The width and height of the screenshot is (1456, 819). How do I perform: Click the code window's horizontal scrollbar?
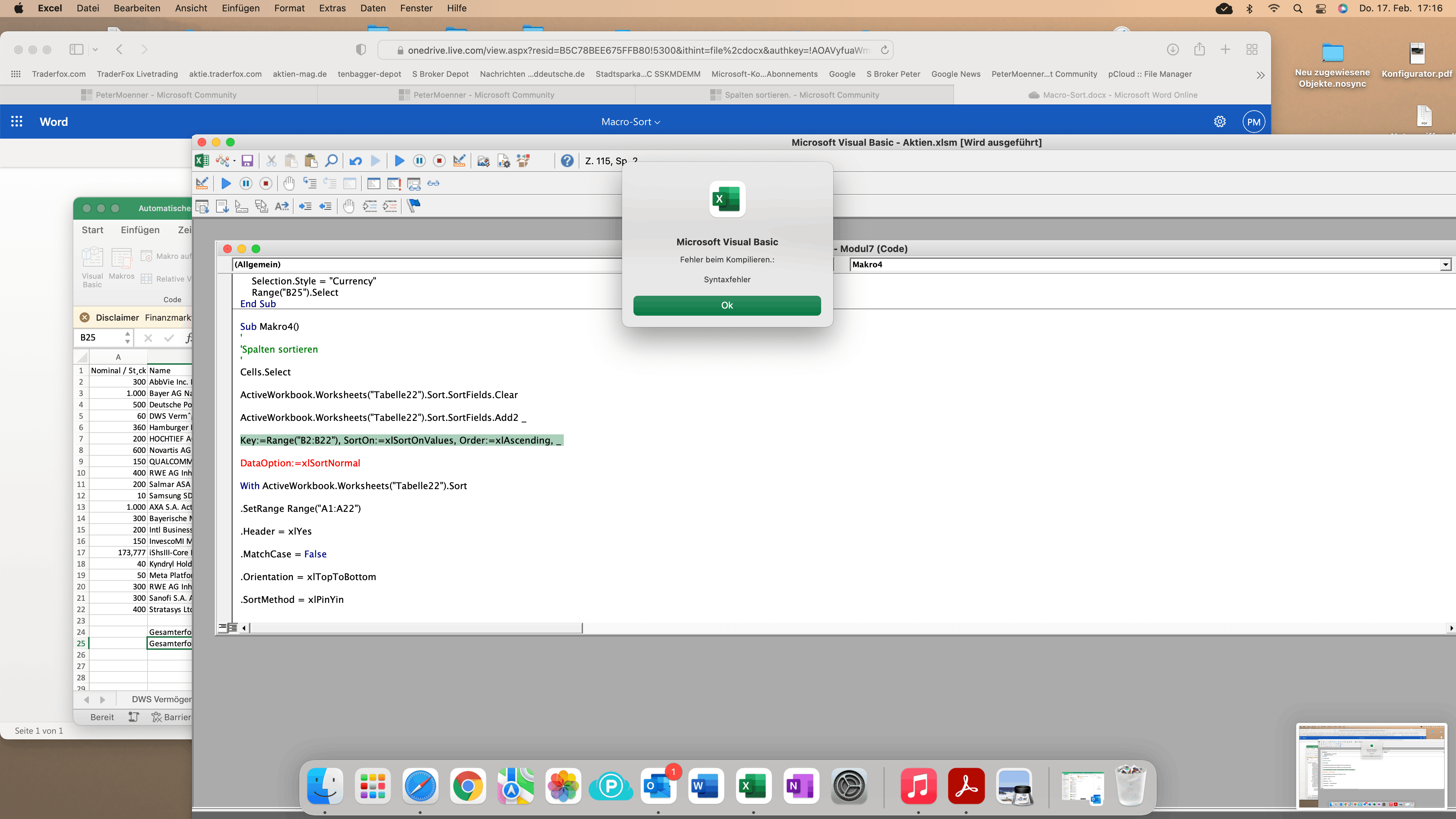(416, 628)
